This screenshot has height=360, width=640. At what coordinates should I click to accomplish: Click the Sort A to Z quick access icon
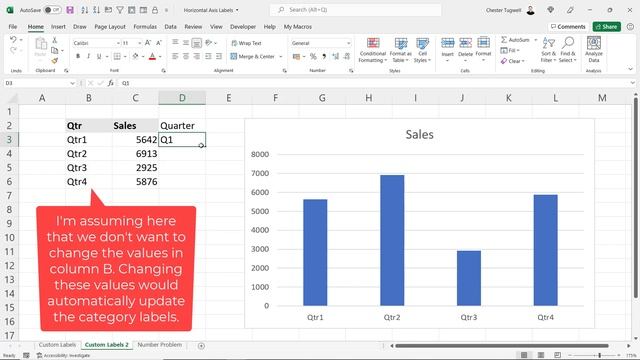point(84,10)
